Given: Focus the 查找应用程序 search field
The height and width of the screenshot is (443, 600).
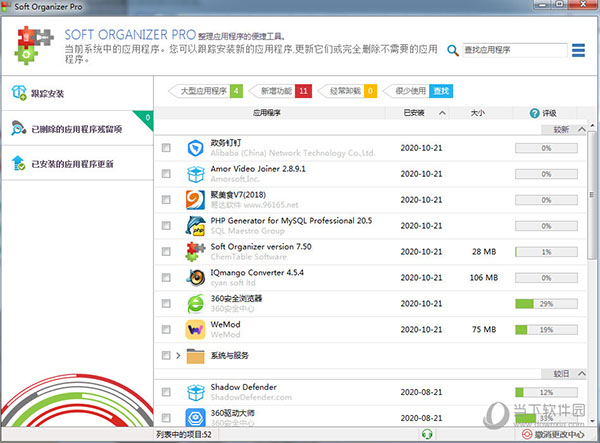Looking at the screenshot, I should [x=515, y=50].
